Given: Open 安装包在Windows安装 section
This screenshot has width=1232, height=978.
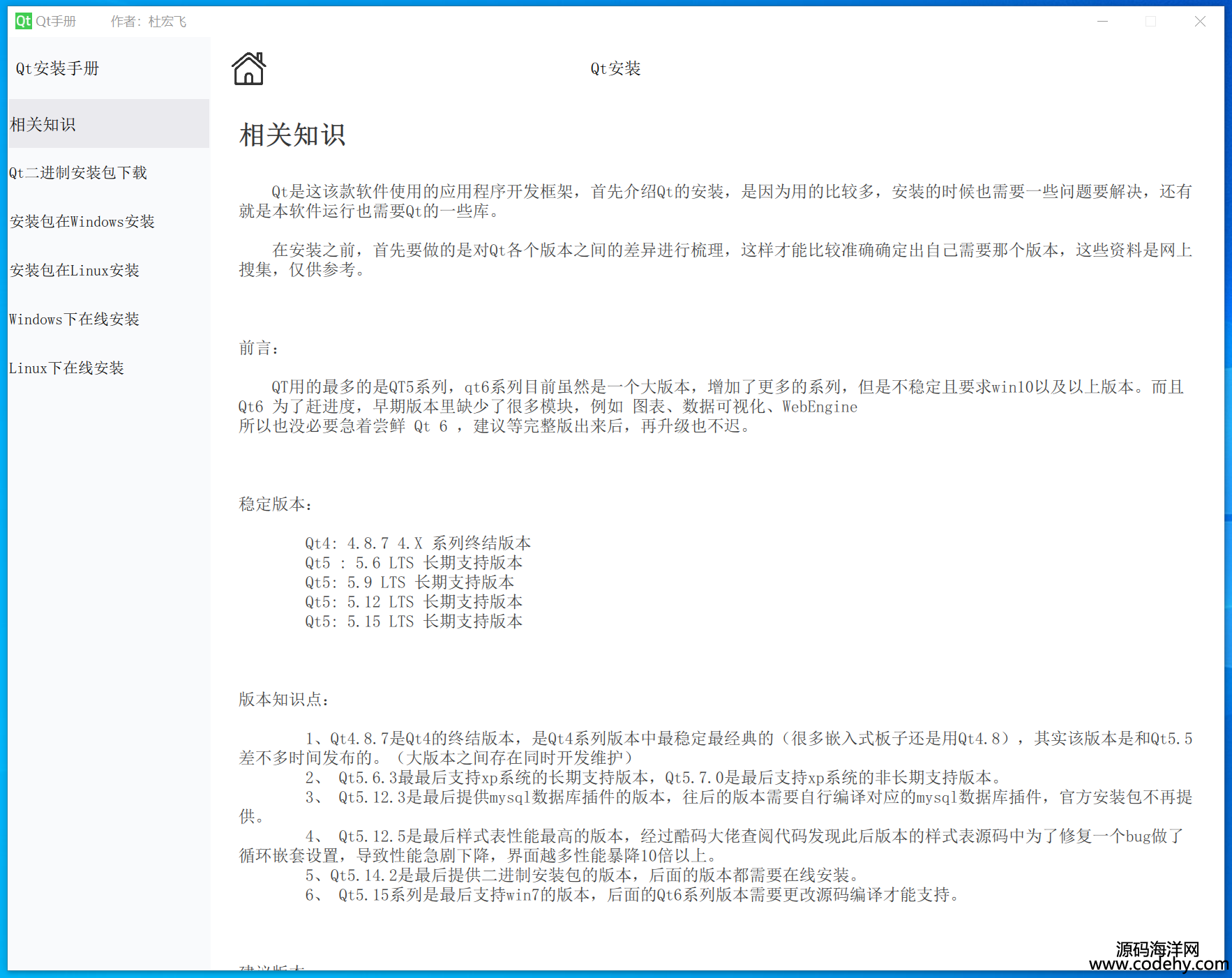Looking at the screenshot, I should pyautogui.click(x=108, y=221).
